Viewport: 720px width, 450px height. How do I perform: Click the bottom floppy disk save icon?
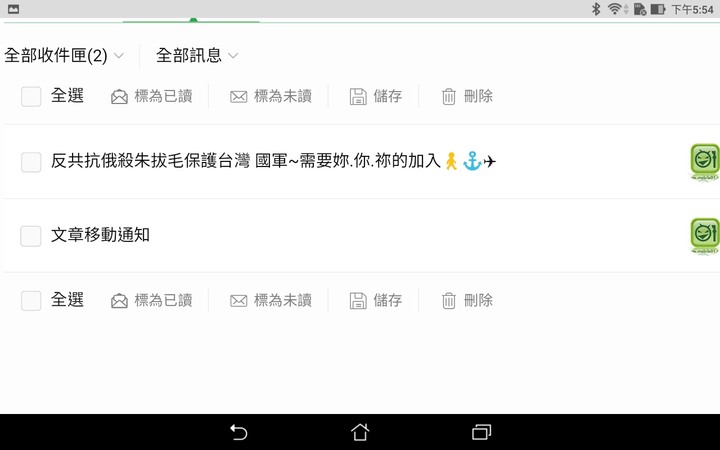point(358,301)
